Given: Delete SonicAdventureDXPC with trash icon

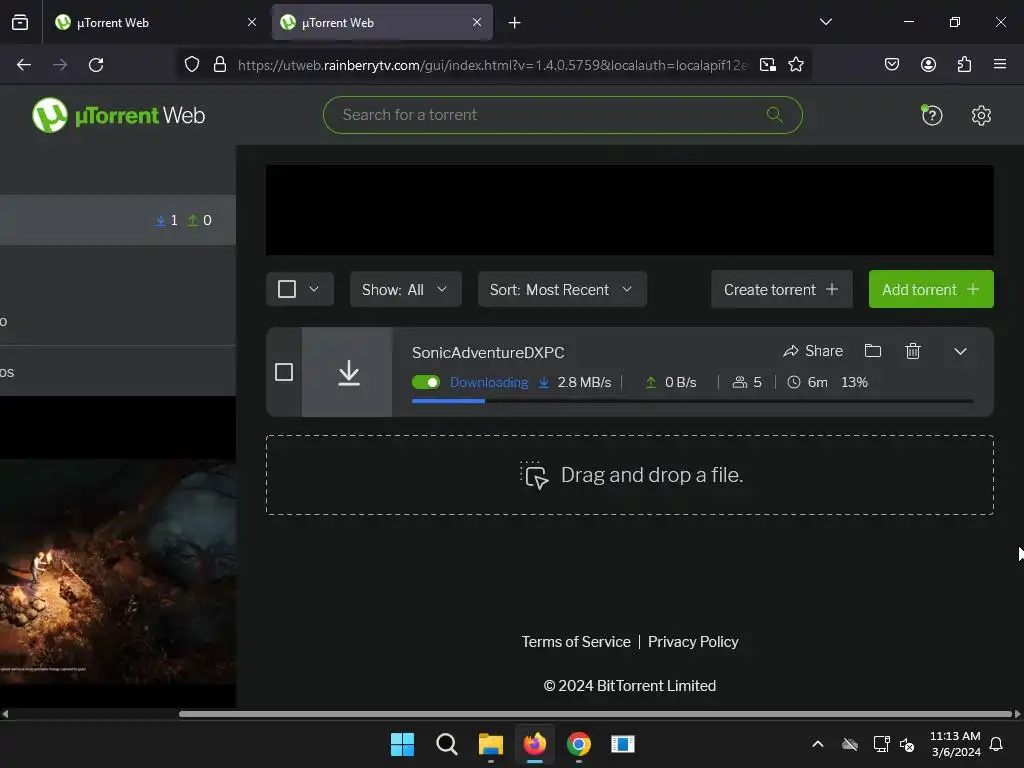Looking at the screenshot, I should (913, 351).
